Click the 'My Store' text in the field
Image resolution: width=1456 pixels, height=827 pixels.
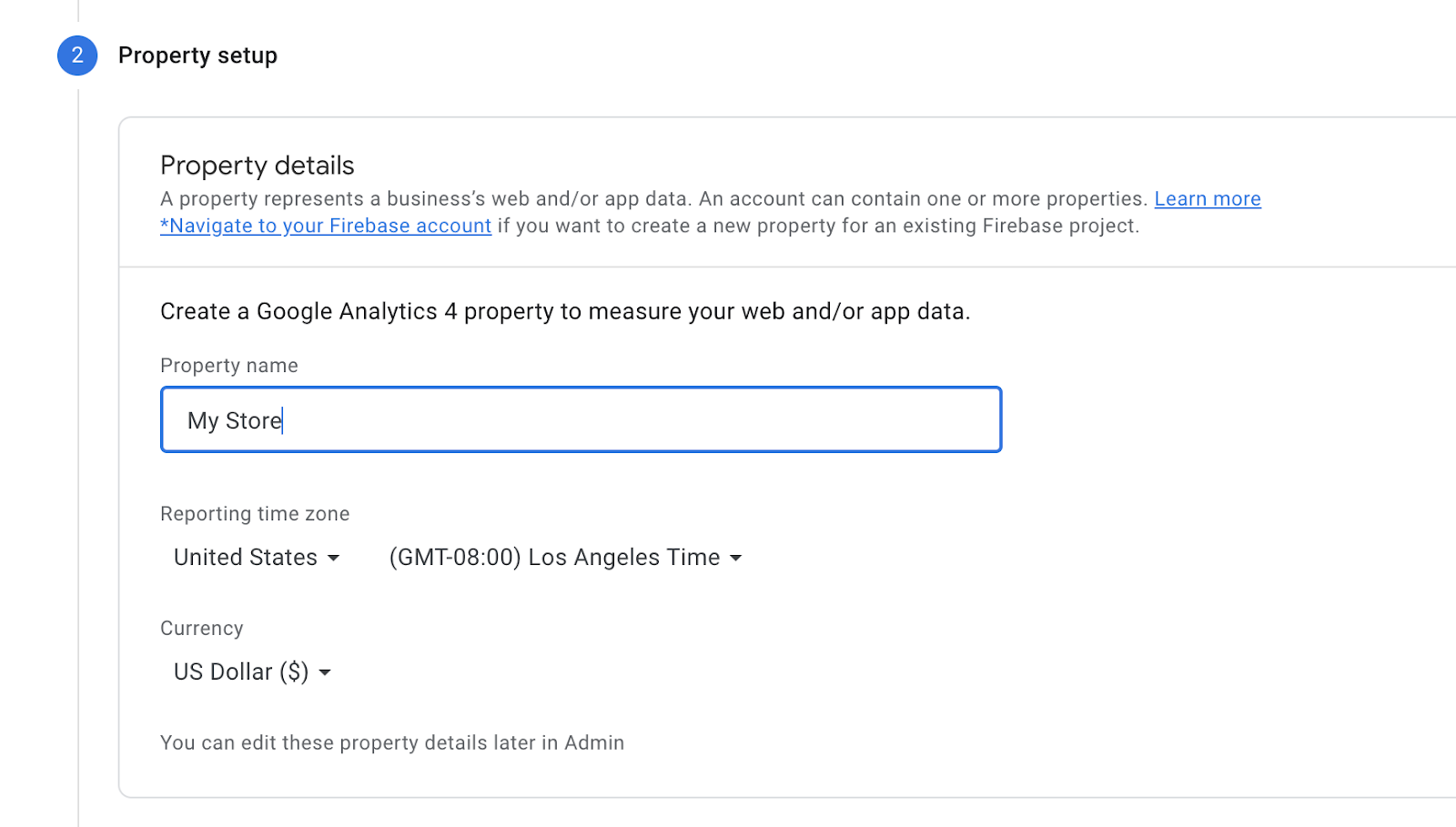[x=234, y=420]
